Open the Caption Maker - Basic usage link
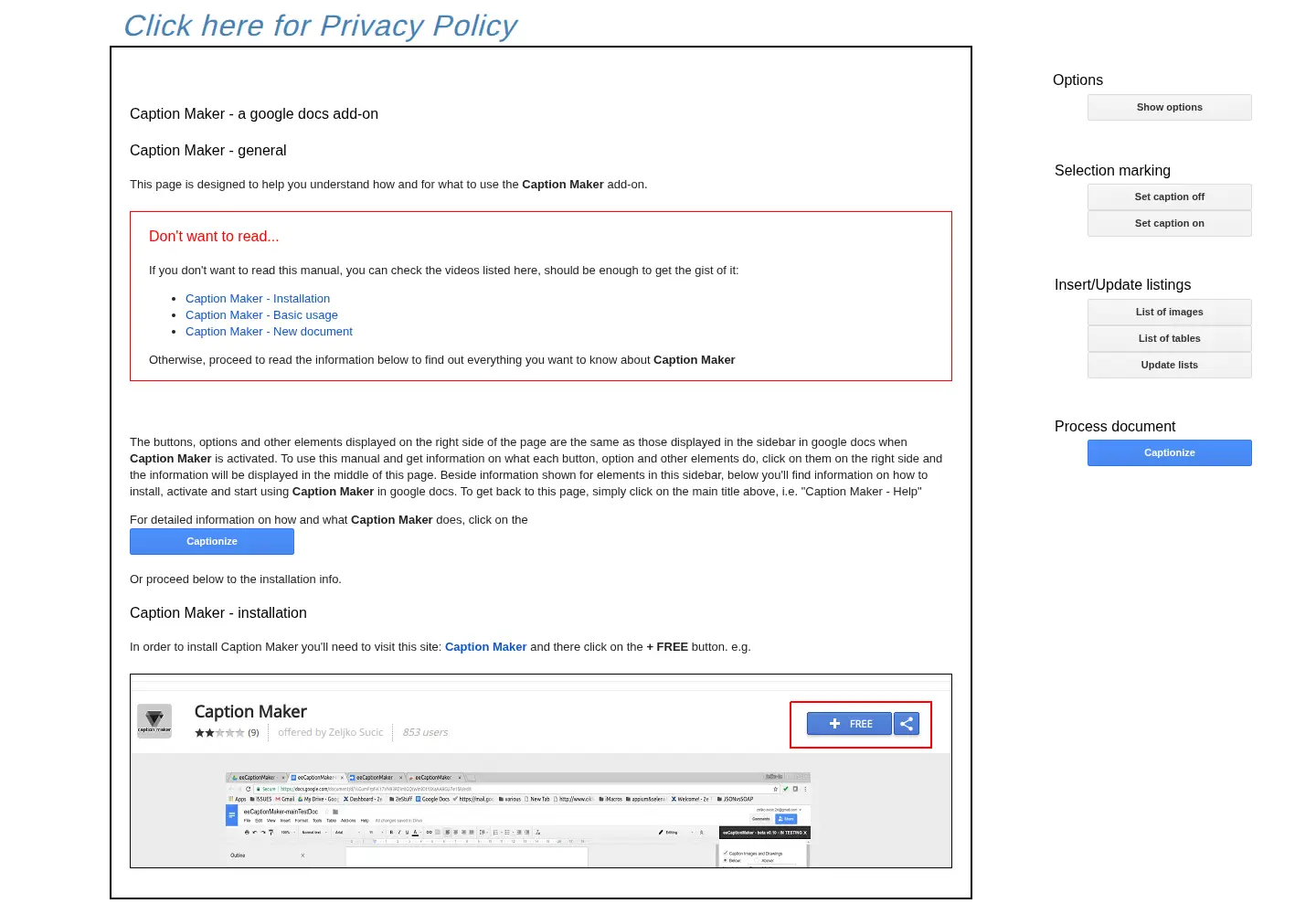Viewport: 1316px width, 914px height. pos(261,315)
